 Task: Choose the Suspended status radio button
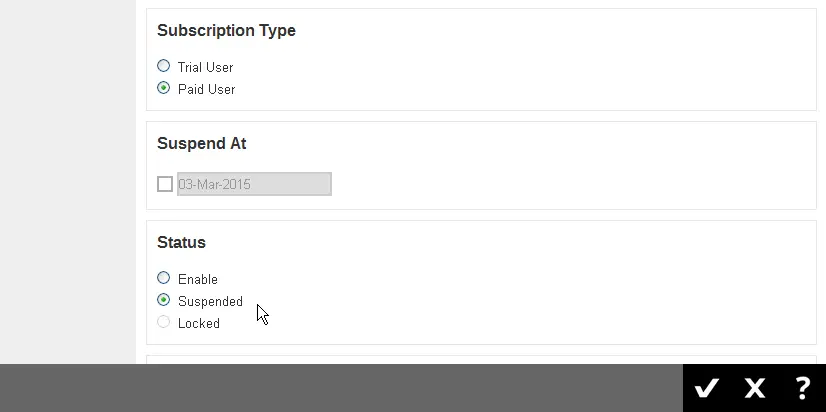(x=164, y=300)
